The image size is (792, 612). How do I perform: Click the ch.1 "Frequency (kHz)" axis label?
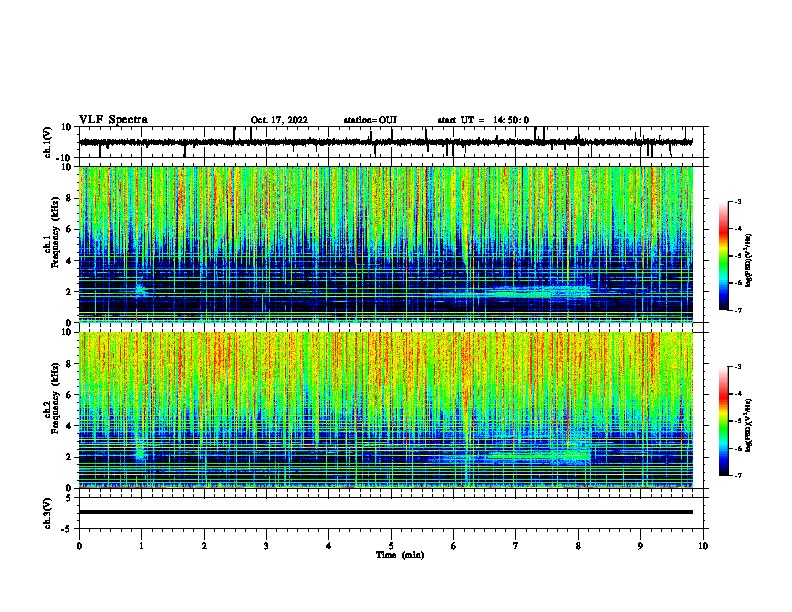click(55, 231)
